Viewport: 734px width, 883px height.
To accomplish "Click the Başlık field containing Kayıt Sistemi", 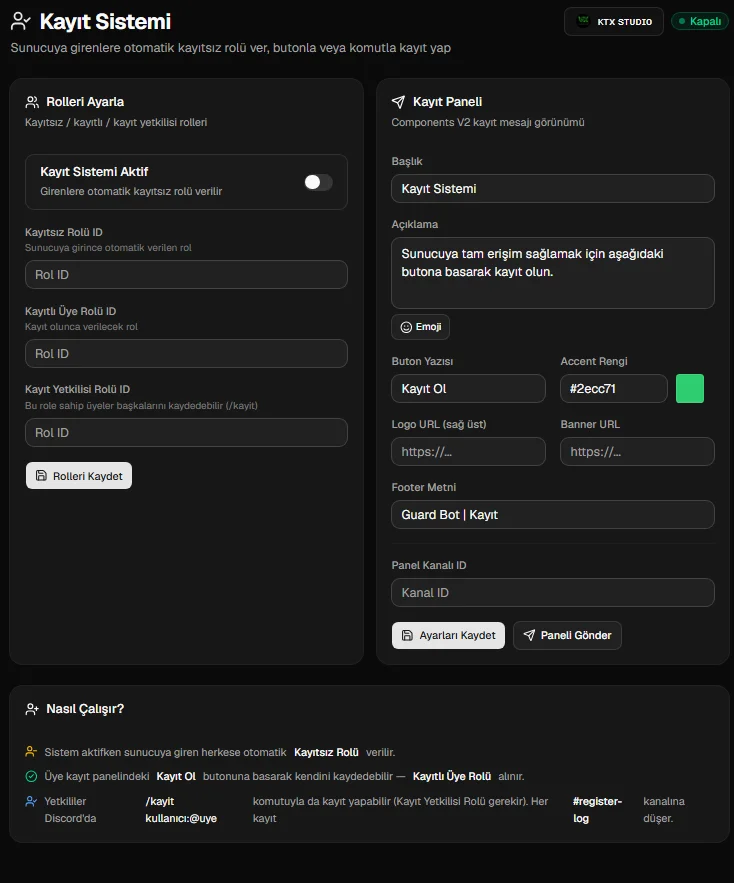I will click(553, 189).
